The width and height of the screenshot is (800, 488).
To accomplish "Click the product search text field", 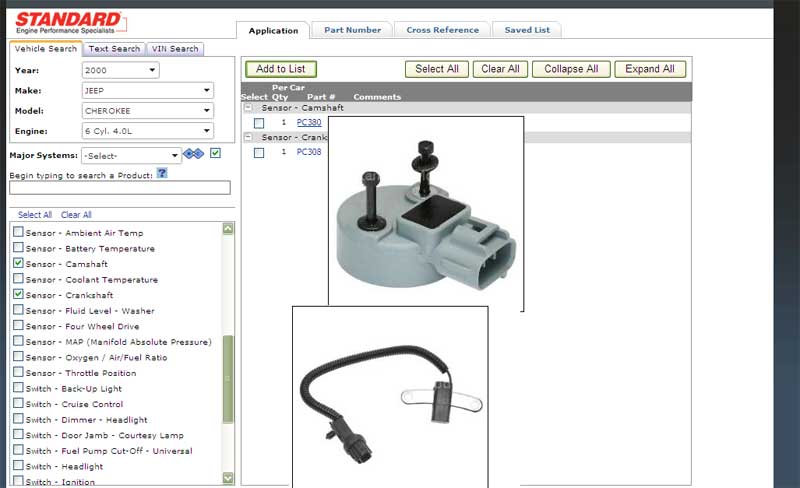I will [x=120, y=187].
